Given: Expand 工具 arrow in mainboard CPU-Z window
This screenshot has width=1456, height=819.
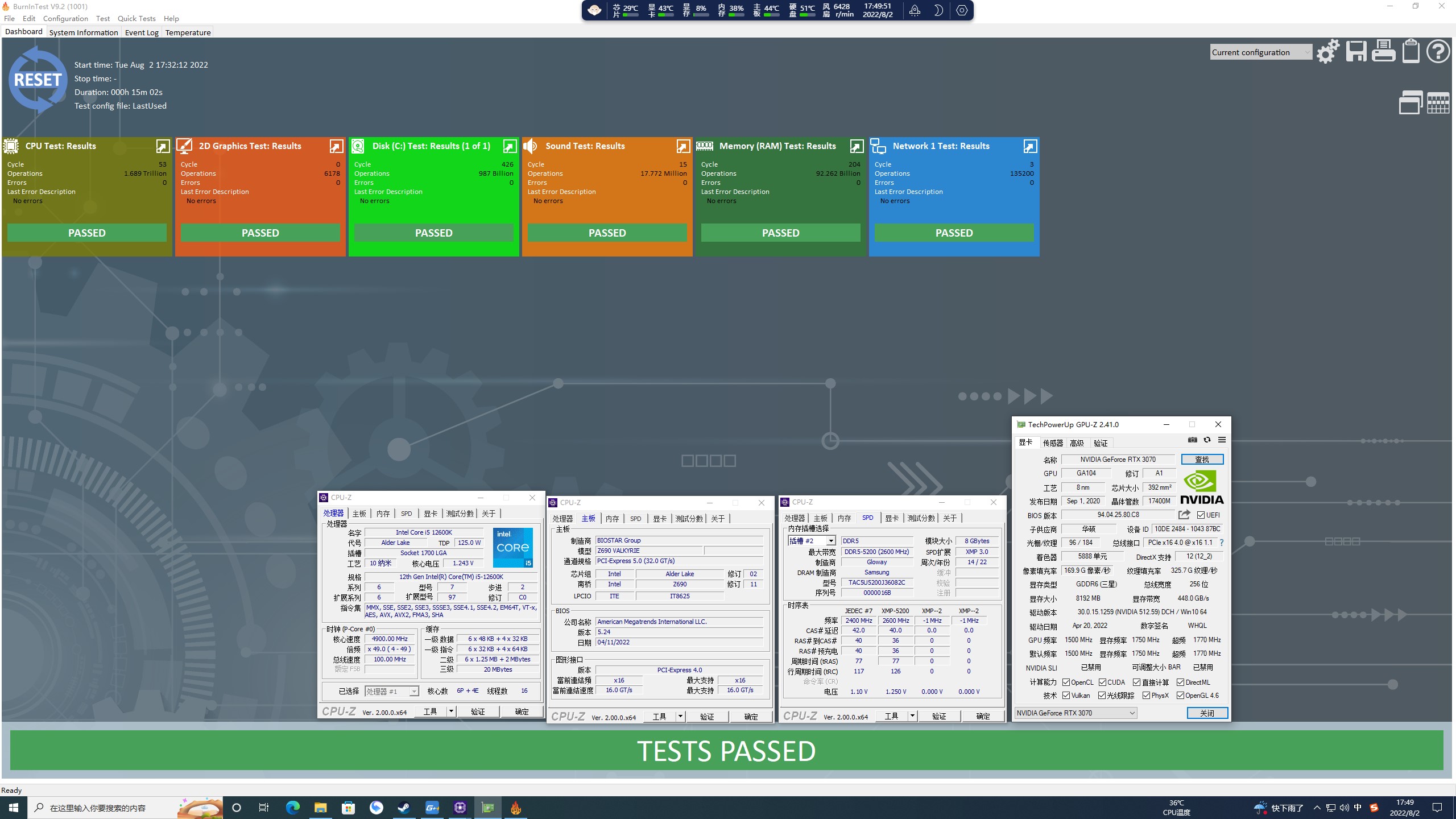Looking at the screenshot, I should click(680, 717).
